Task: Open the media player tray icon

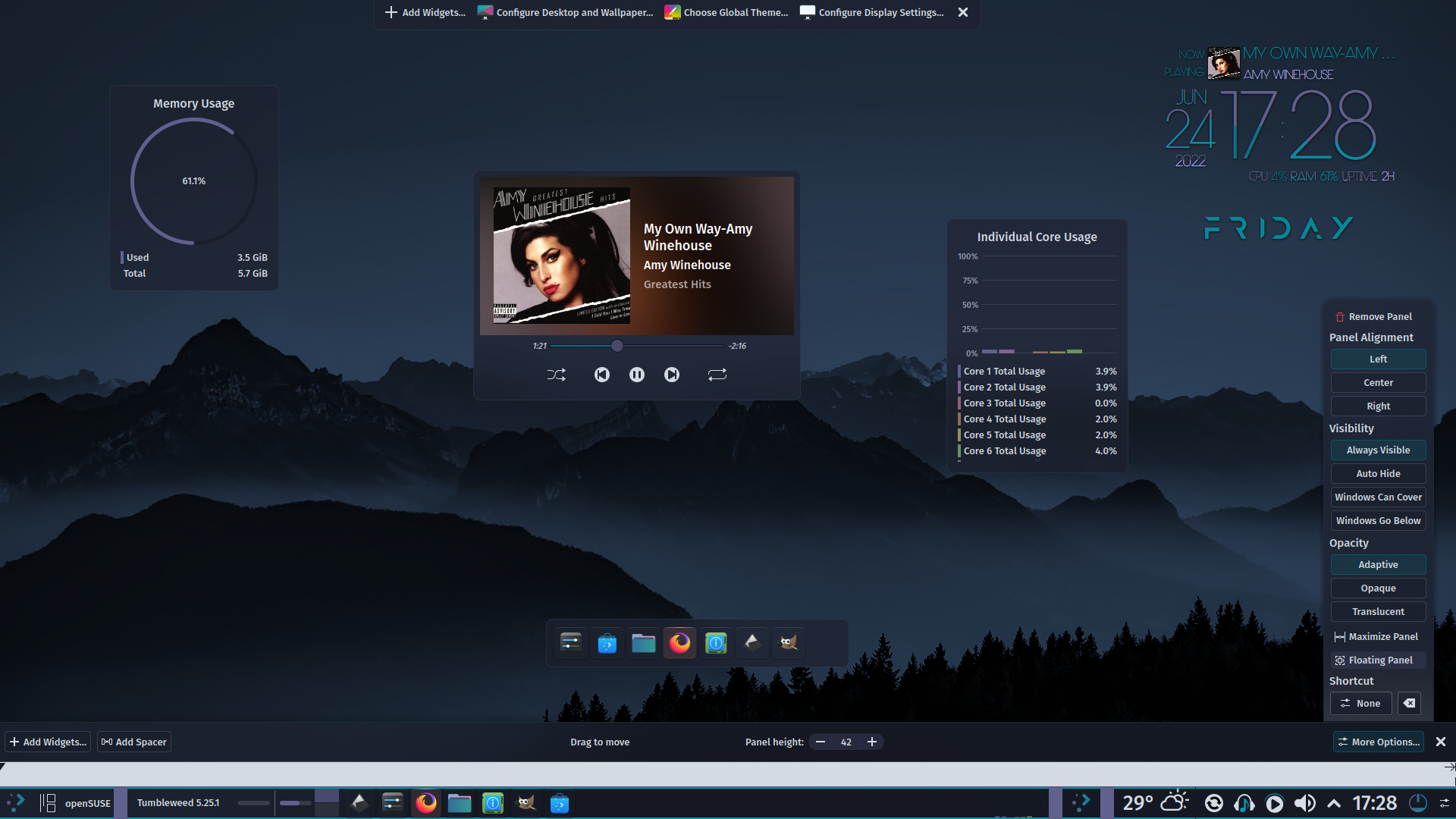Action: (x=1275, y=803)
